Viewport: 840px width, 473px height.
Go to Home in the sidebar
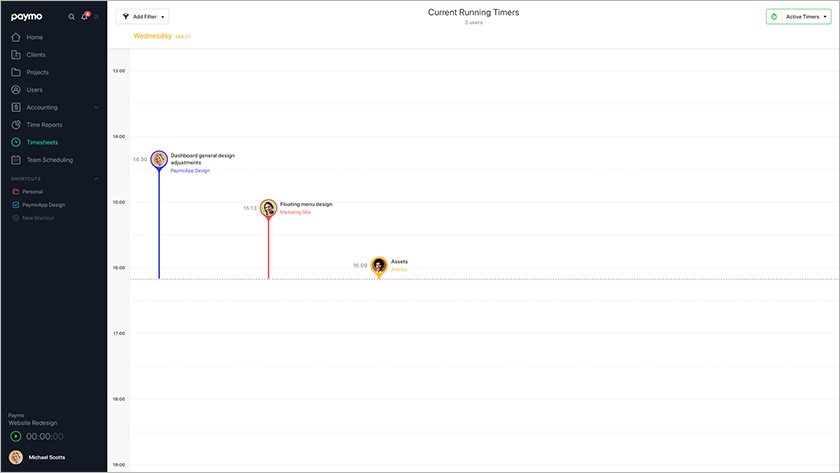click(x=35, y=37)
